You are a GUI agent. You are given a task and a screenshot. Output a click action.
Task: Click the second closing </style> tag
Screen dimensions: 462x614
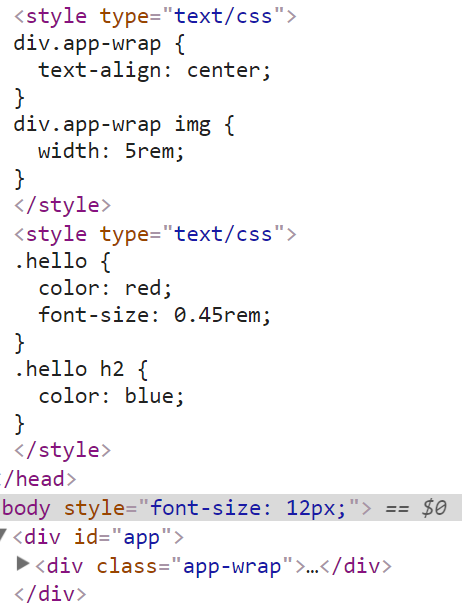[x=63, y=450]
